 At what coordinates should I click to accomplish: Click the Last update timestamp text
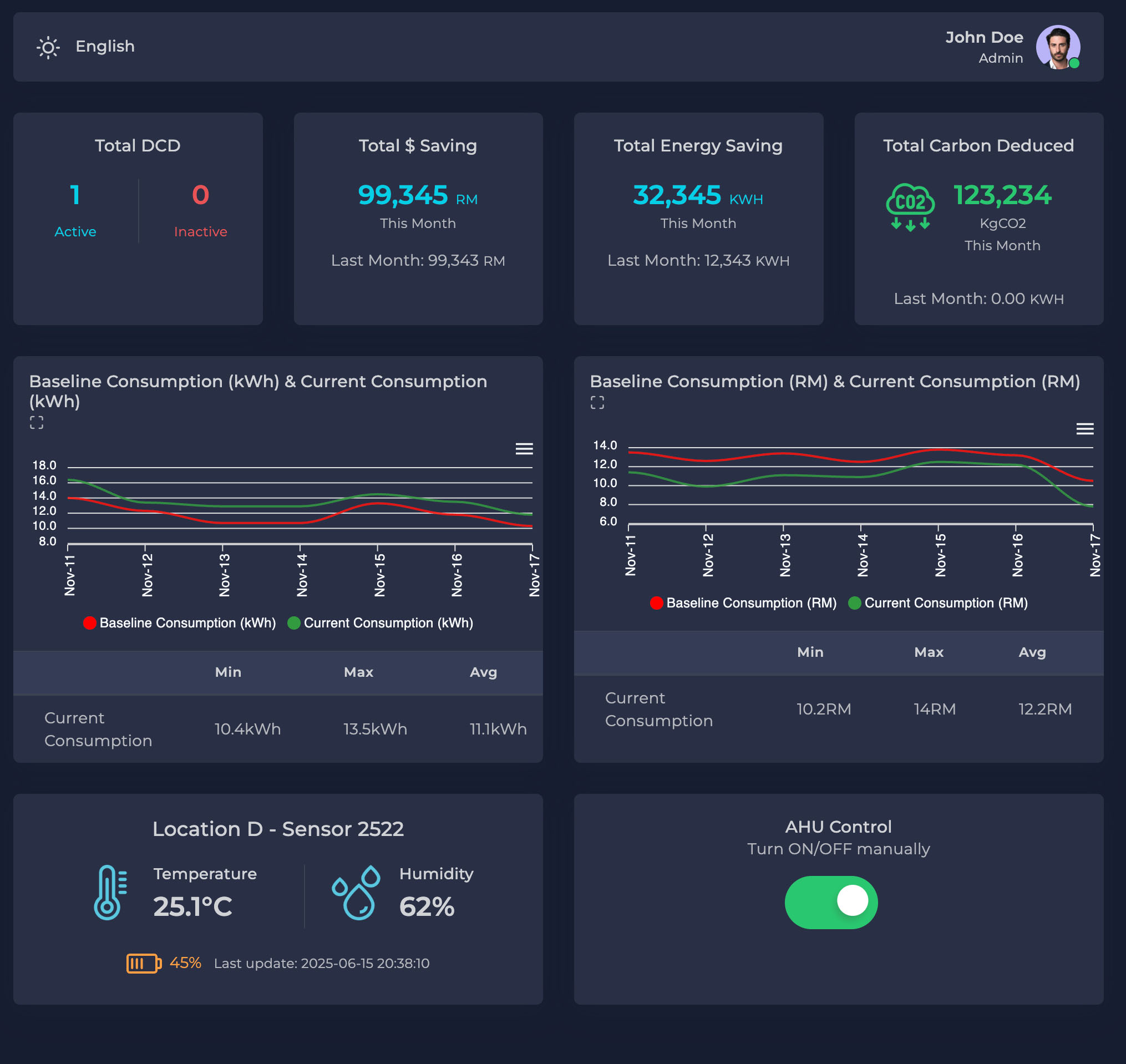click(x=322, y=963)
